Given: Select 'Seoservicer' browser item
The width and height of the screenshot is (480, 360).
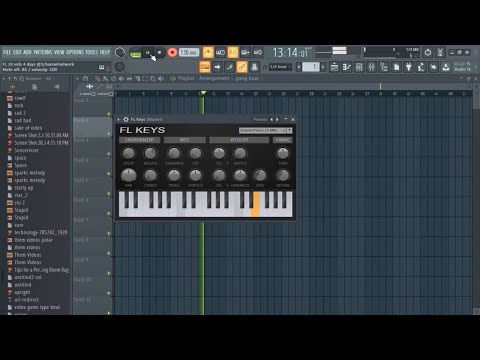Looking at the screenshot, I should click(x=26, y=150).
